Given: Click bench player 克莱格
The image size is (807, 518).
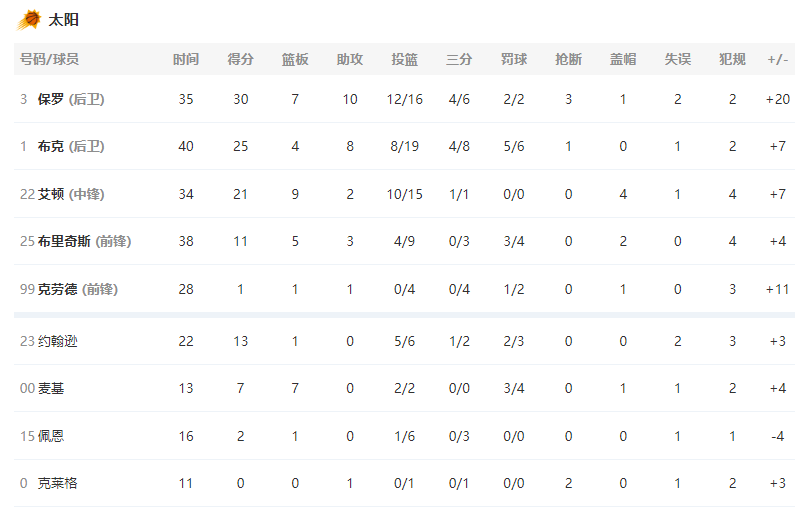Looking at the screenshot, I should (x=58, y=484).
